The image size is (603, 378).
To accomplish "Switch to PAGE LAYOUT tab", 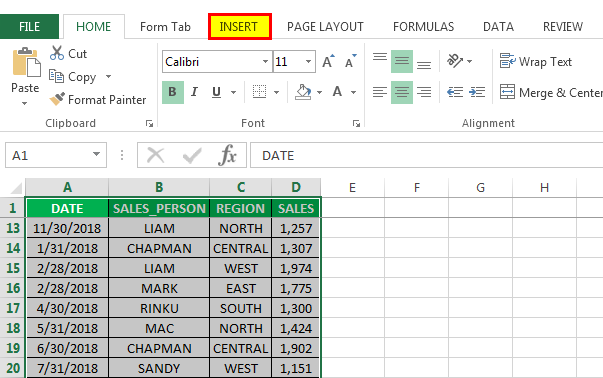I will click(325, 27).
